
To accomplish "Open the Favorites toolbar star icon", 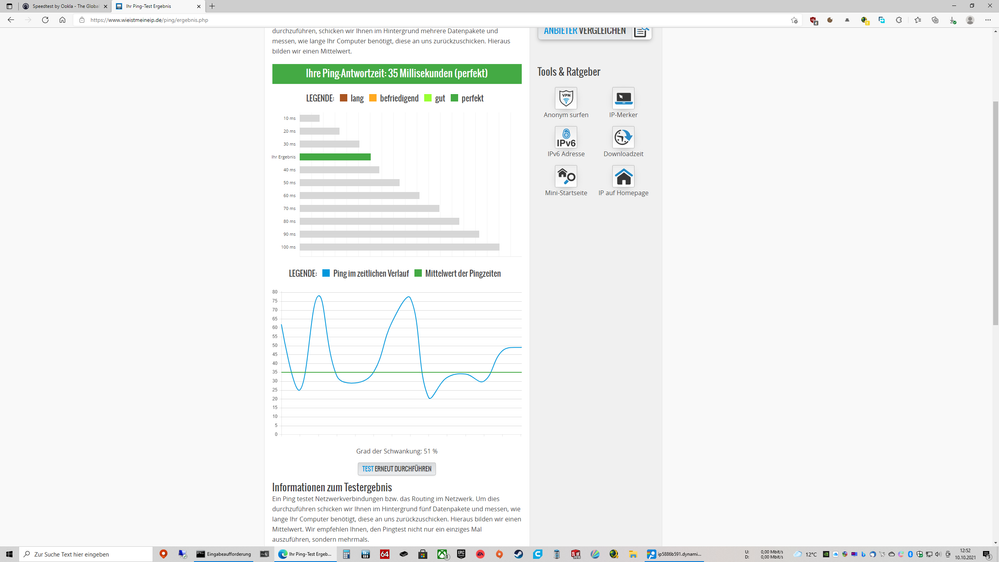I will pyautogui.click(x=917, y=20).
